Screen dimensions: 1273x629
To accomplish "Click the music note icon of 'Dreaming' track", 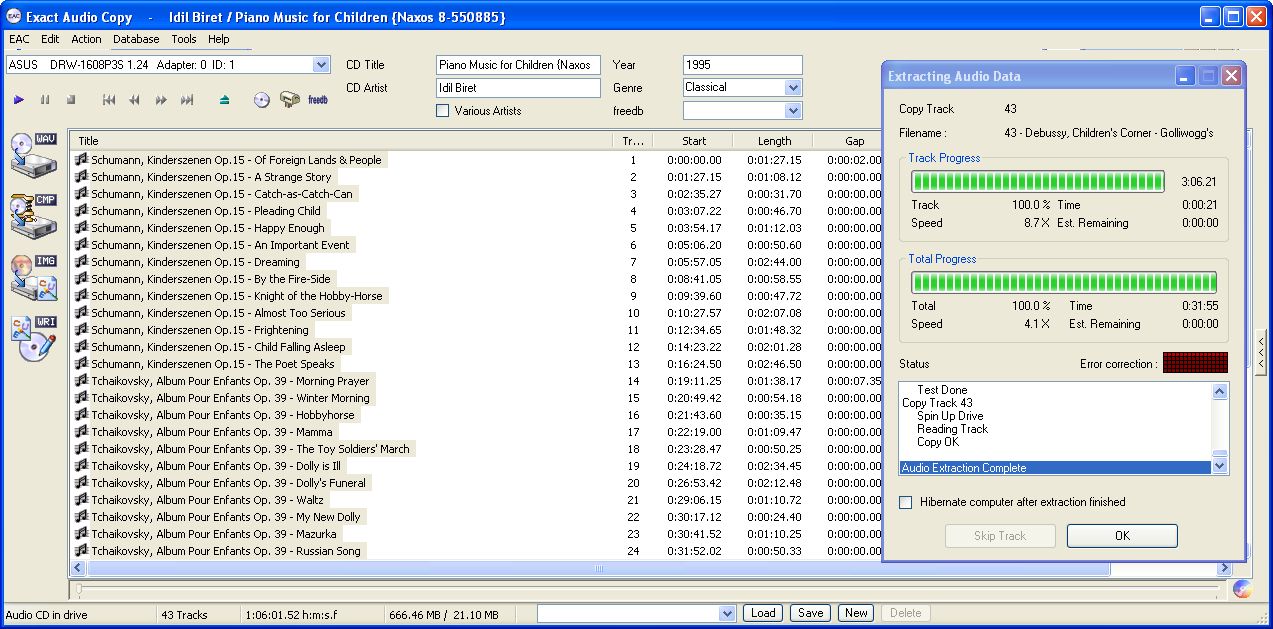I will 82,262.
